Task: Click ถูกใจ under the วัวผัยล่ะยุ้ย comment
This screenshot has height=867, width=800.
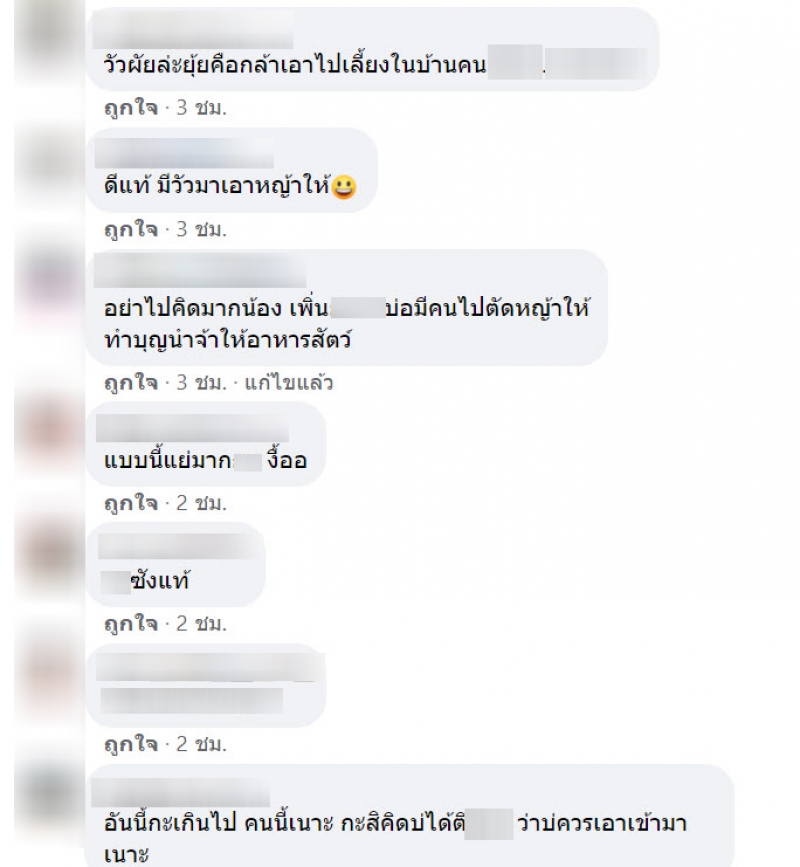Action: click(130, 107)
